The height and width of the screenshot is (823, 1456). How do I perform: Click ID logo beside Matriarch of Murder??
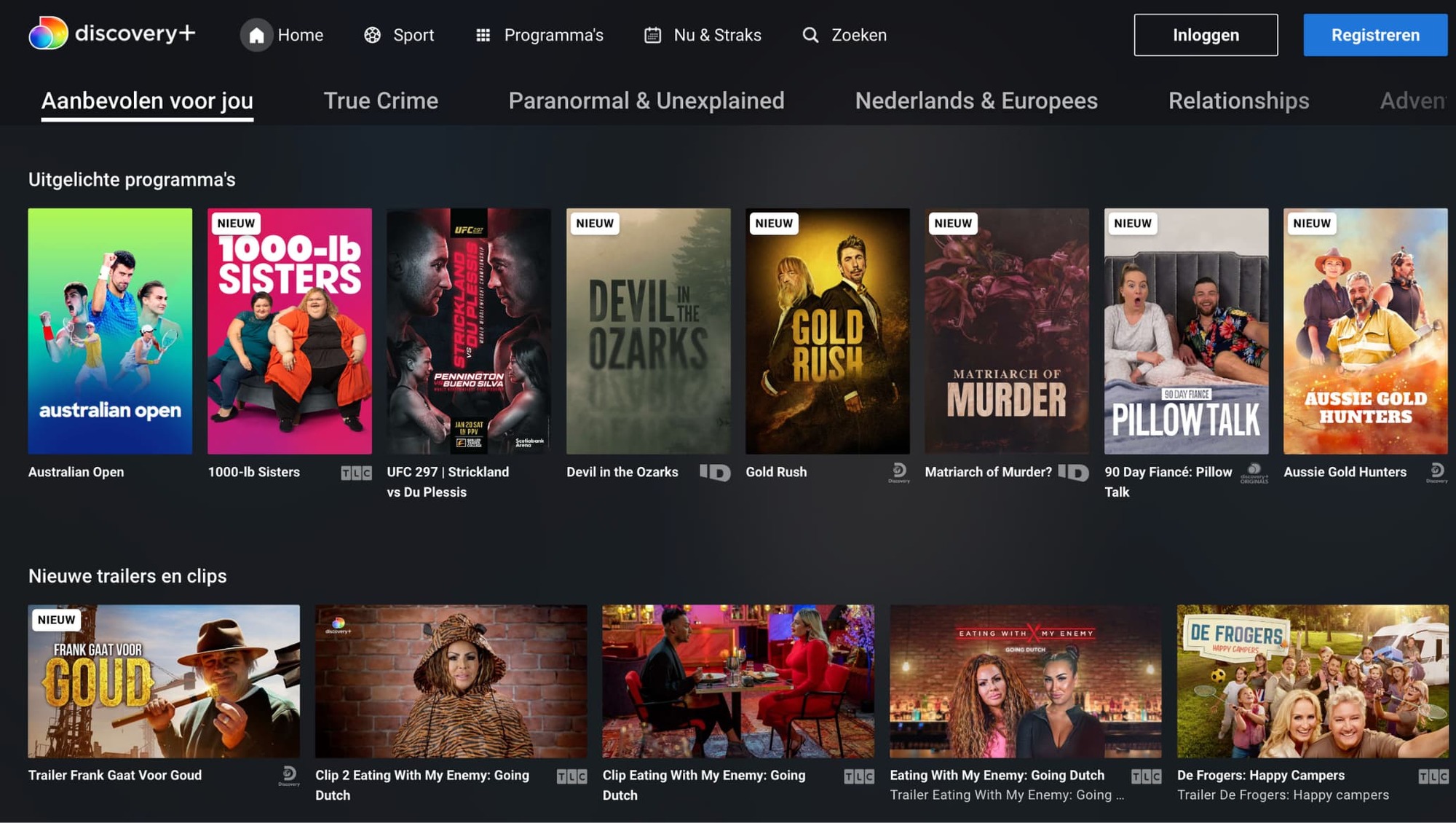coord(1074,473)
